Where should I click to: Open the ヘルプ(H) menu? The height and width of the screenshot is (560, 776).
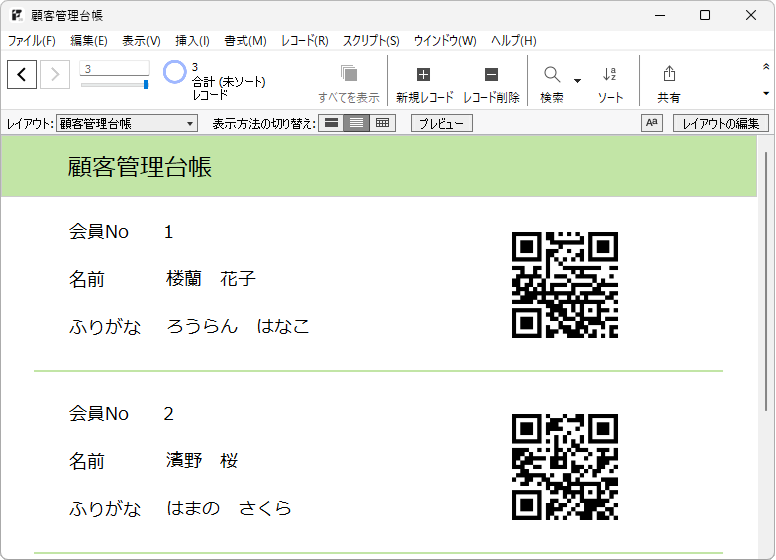514,41
